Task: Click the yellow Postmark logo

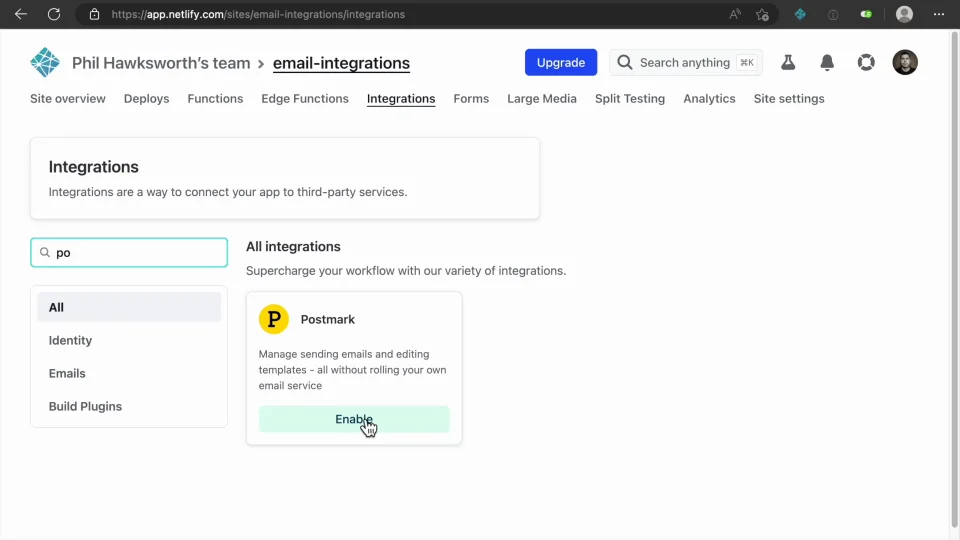Action: click(274, 319)
